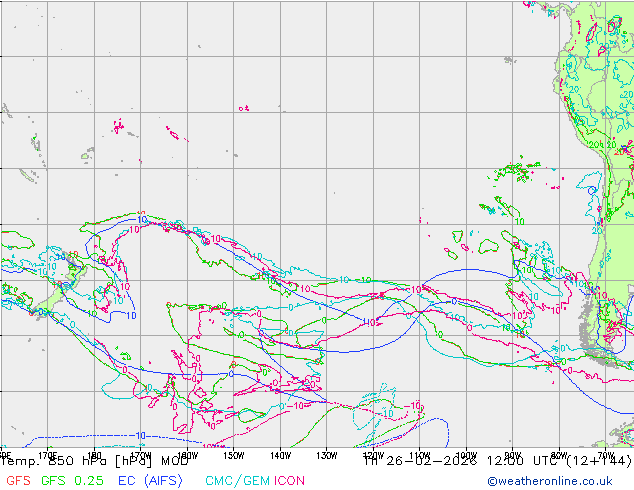Image resolution: width=634 pixels, height=490 pixels.
Task: Click the forecast date and time text
Action: tap(490, 462)
